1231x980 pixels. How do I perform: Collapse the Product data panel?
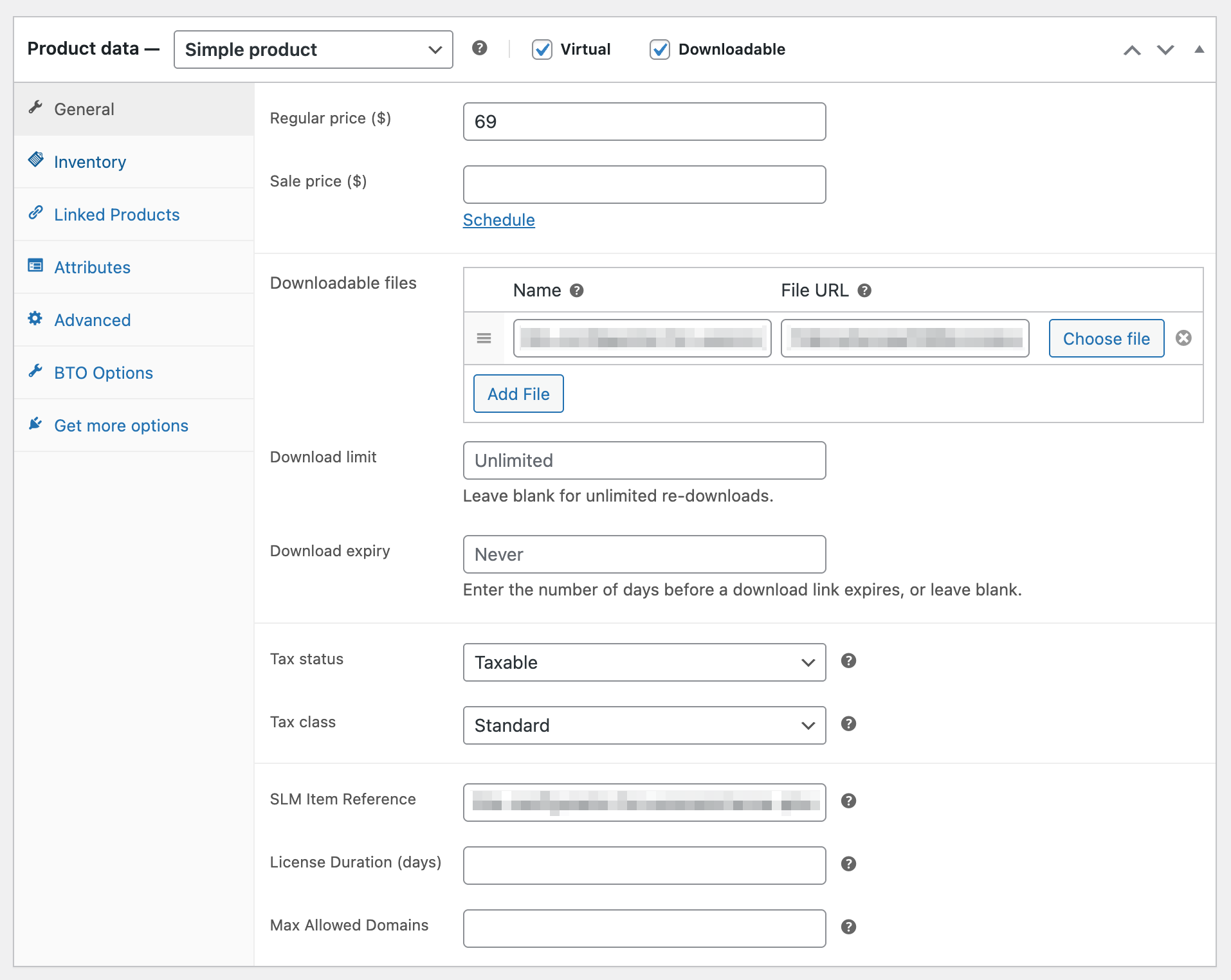1199,50
